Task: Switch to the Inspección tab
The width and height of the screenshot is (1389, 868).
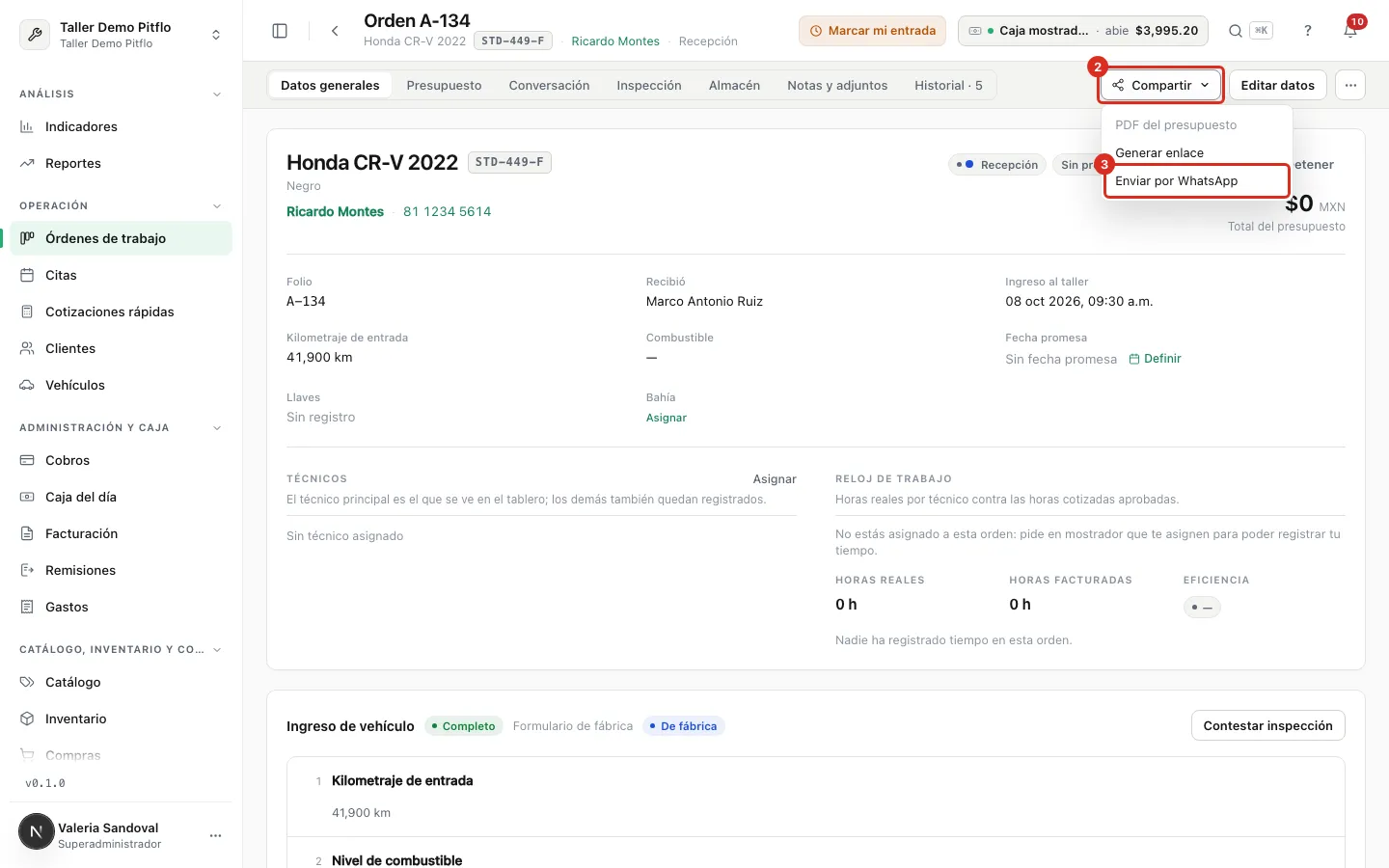Action: click(649, 85)
